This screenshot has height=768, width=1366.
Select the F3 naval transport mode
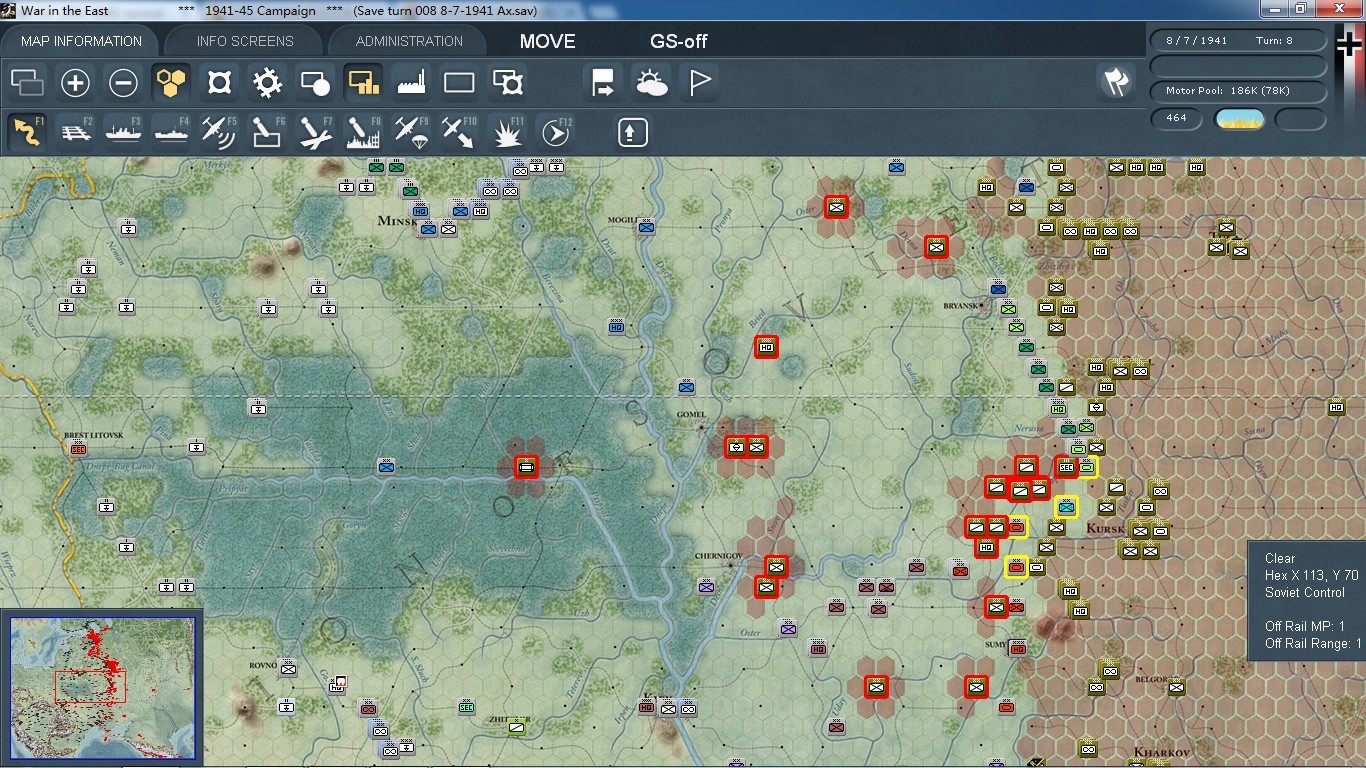[x=123, y=132]
